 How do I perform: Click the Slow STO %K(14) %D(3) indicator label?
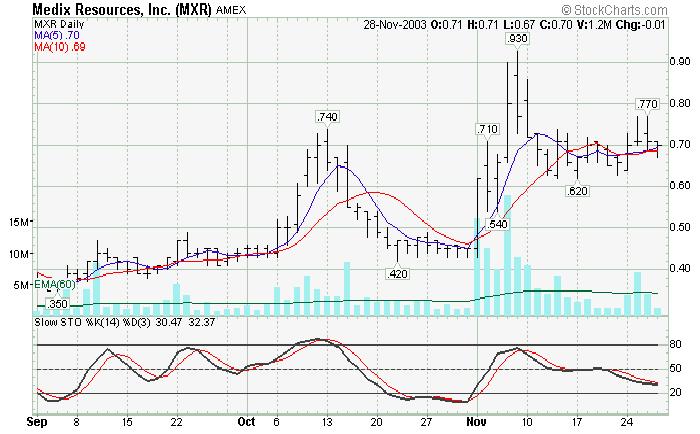pos(93,322)
